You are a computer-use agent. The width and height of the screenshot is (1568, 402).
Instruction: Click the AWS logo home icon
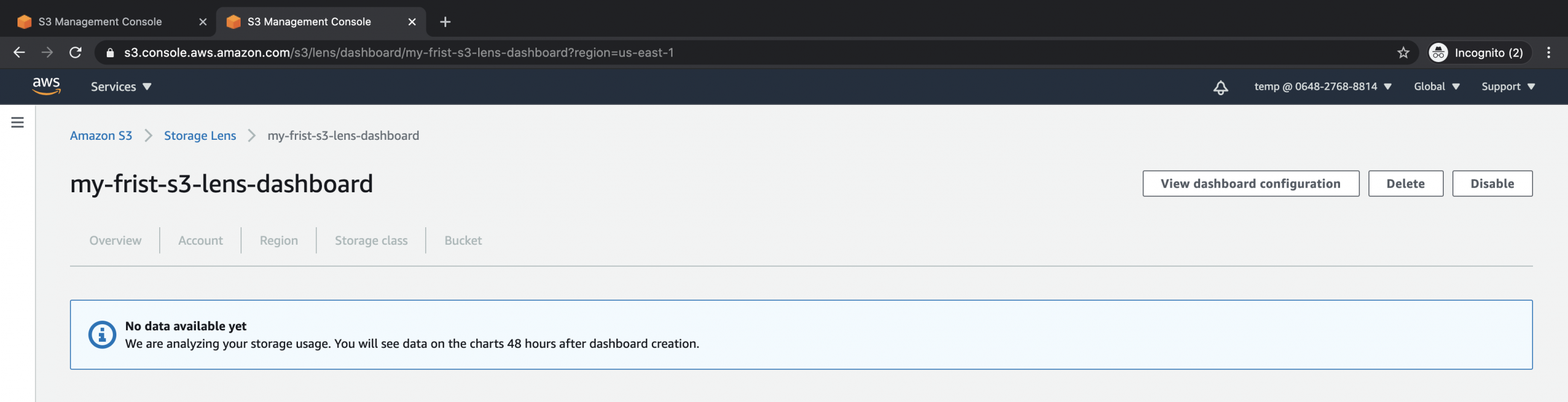pyautogui.click(x=46, y=86)
